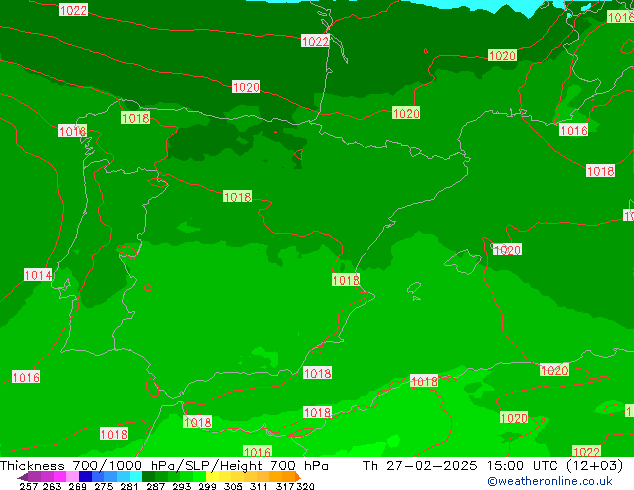Click the 1018 label on Spain's north coast

click(x=135, y=118)
